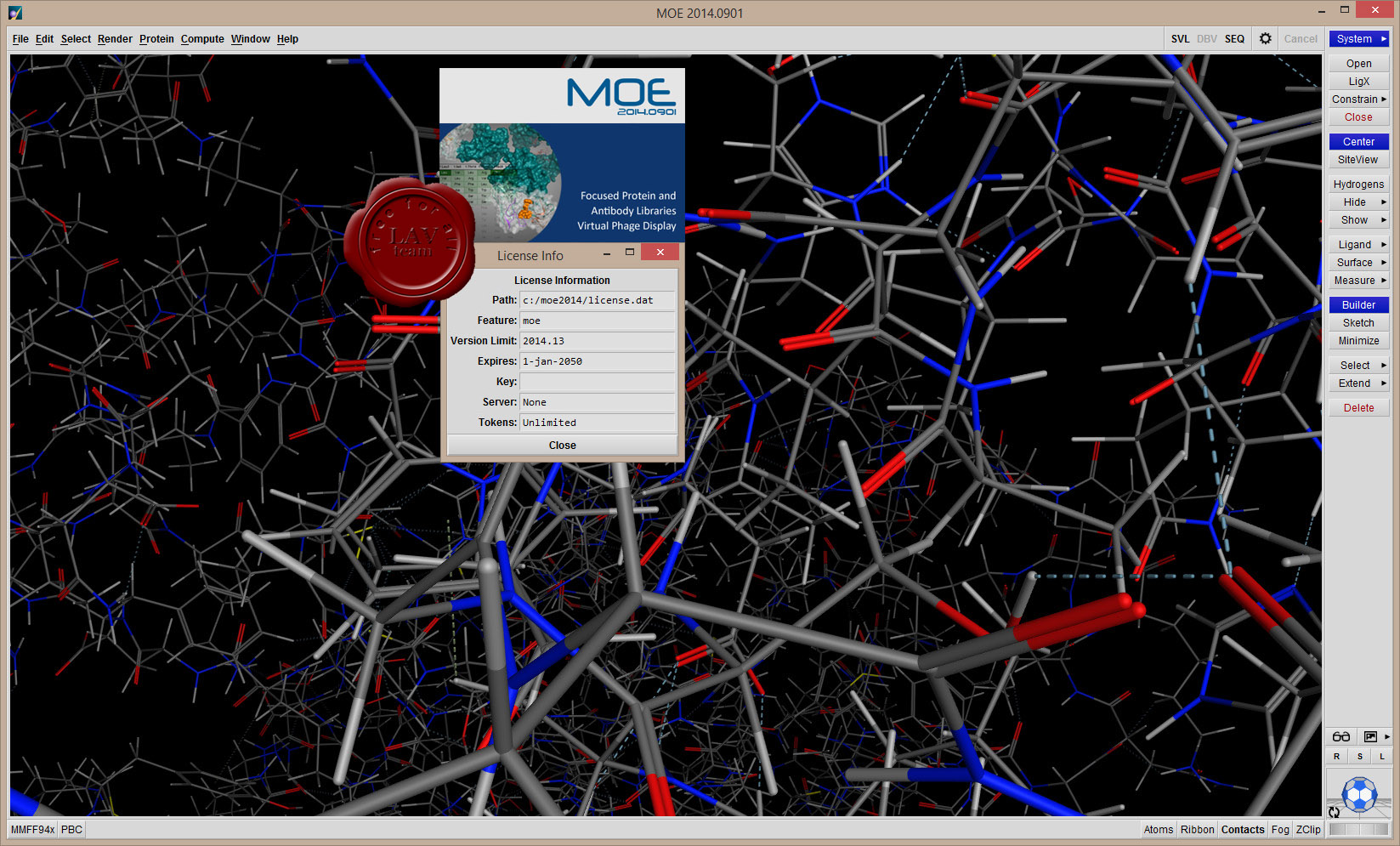Screen dimensions: 1400x846
Task: Expand the Hide submenu
Action: [1359, 202]
